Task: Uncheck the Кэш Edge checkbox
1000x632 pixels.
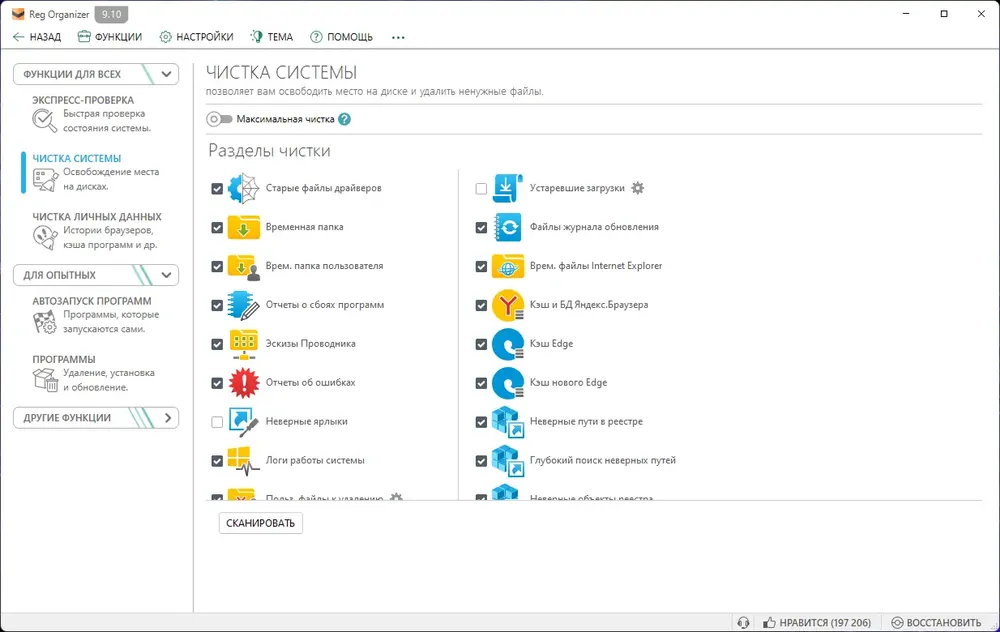Action: (481, 344)
